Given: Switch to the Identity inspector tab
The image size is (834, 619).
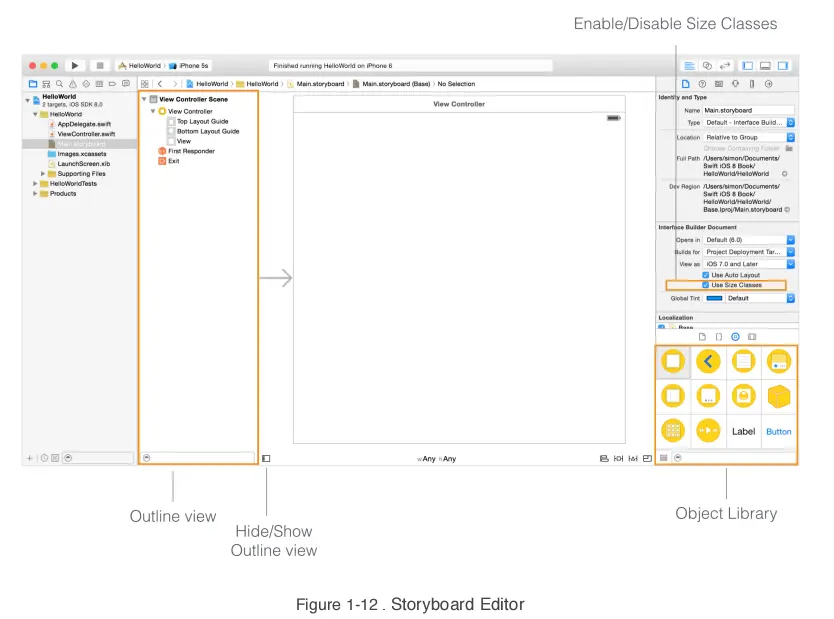Looking at the screenshot, I should [719, 83].
